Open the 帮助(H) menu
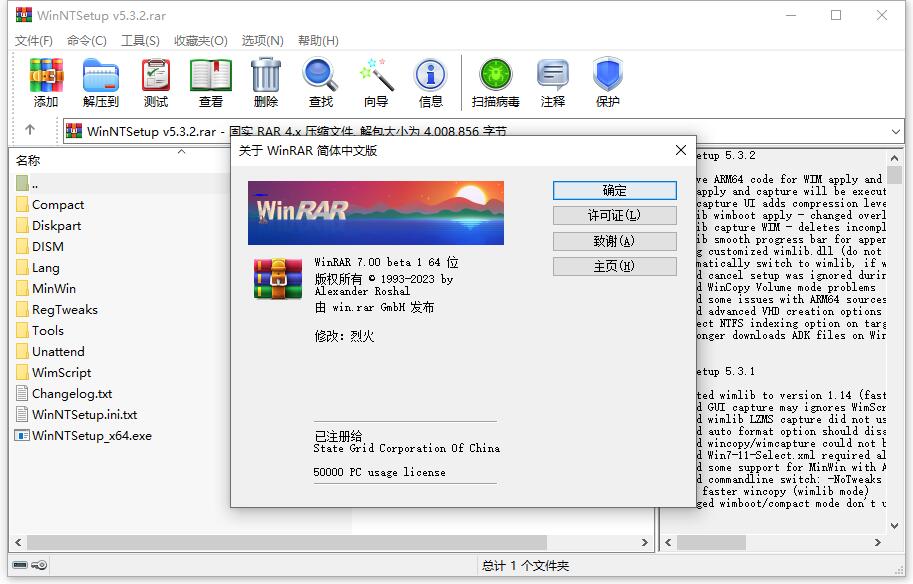The image size is (913, 584). tap(319, 40)
